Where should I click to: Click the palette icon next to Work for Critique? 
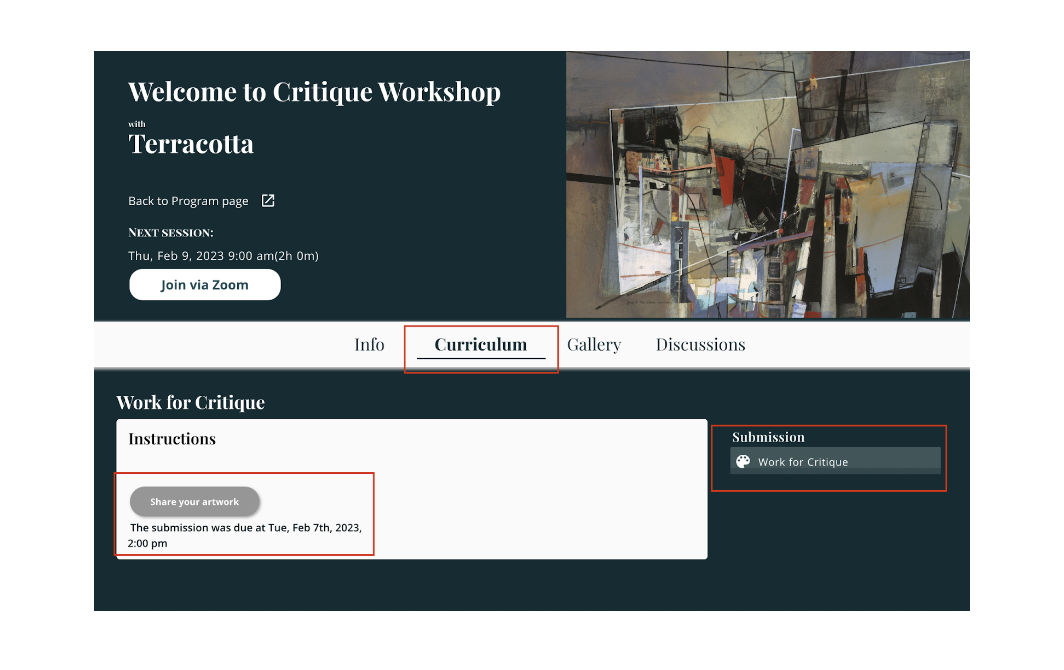[743, 462]
